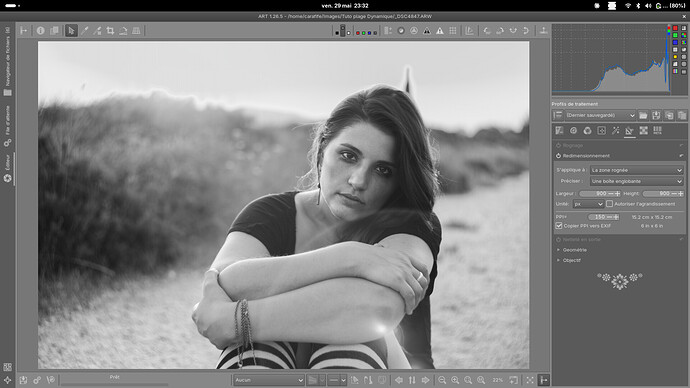Screen dimensions: 690x388
Task: Toggle the left panel visibility icon
Action: click(24, 30)
